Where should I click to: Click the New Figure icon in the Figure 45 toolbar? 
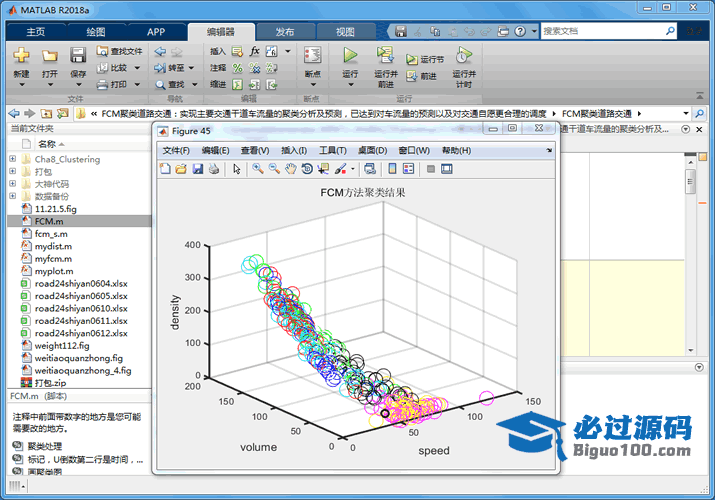point(165,169)
